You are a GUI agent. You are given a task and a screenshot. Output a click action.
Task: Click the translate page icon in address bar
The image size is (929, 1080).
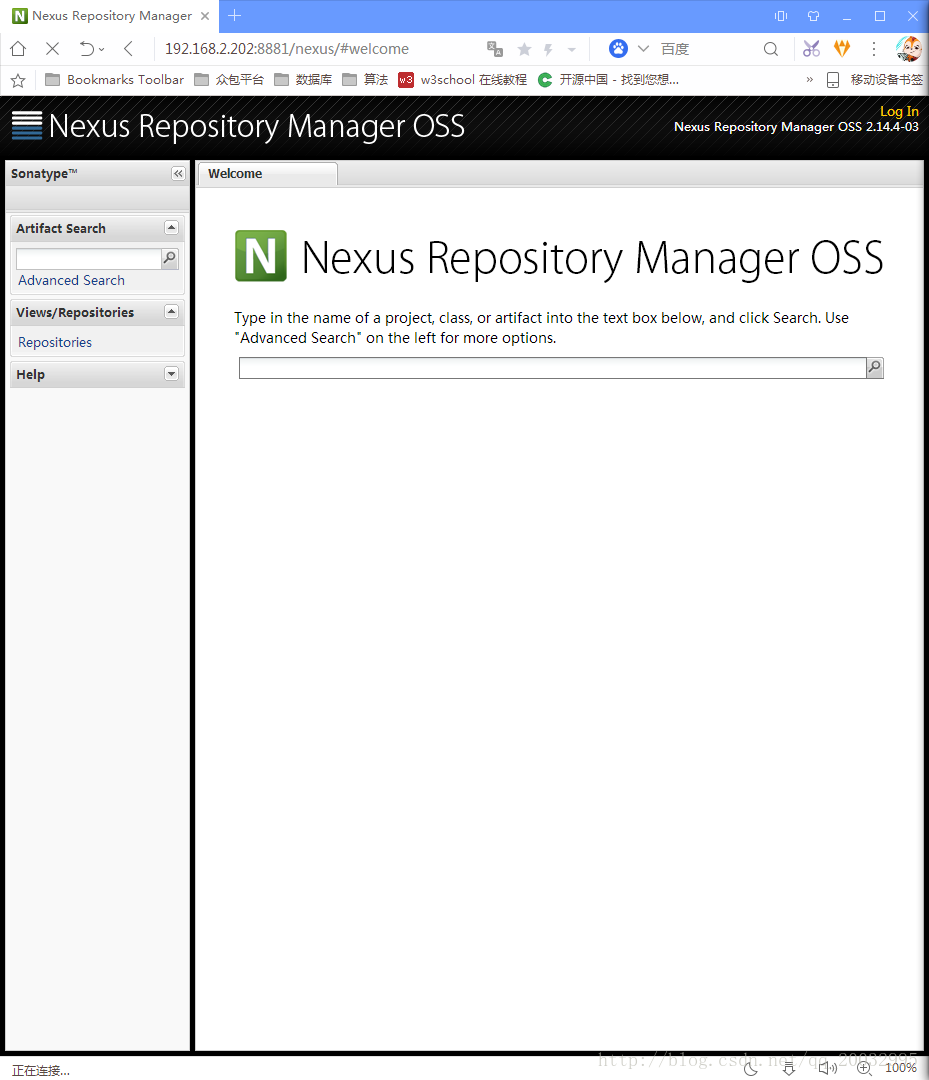pyautogui.click(x=494, y=49)
